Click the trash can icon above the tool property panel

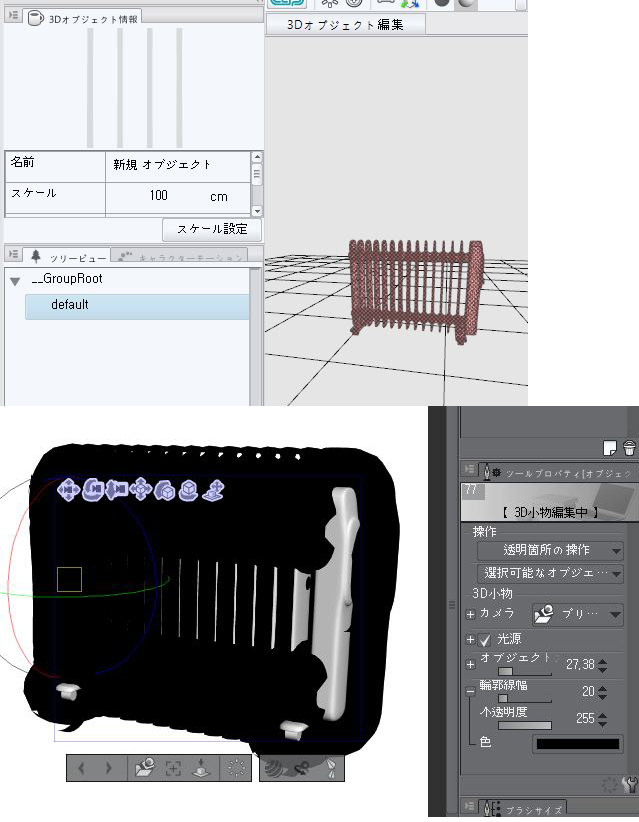point(629,448)
